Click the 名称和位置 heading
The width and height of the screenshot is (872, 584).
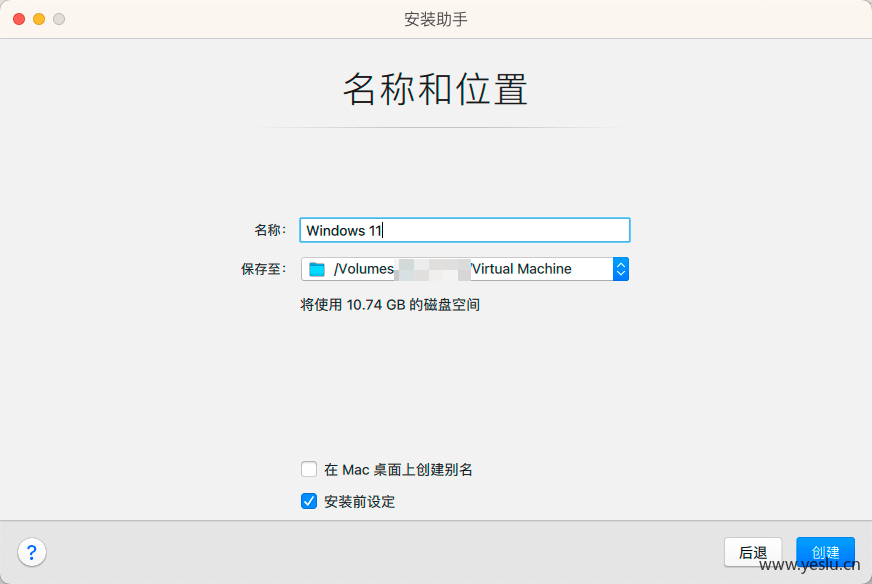coord(435,89)
